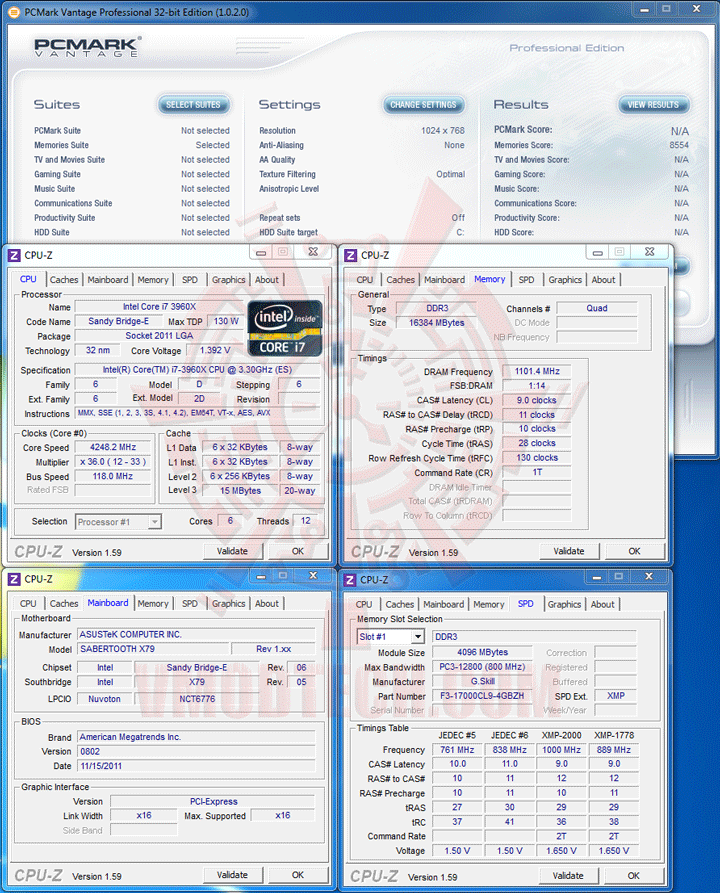
Task: Open Memory tab in bottom-left Mainboard CPU-Z window
Action: coord(153,604)
